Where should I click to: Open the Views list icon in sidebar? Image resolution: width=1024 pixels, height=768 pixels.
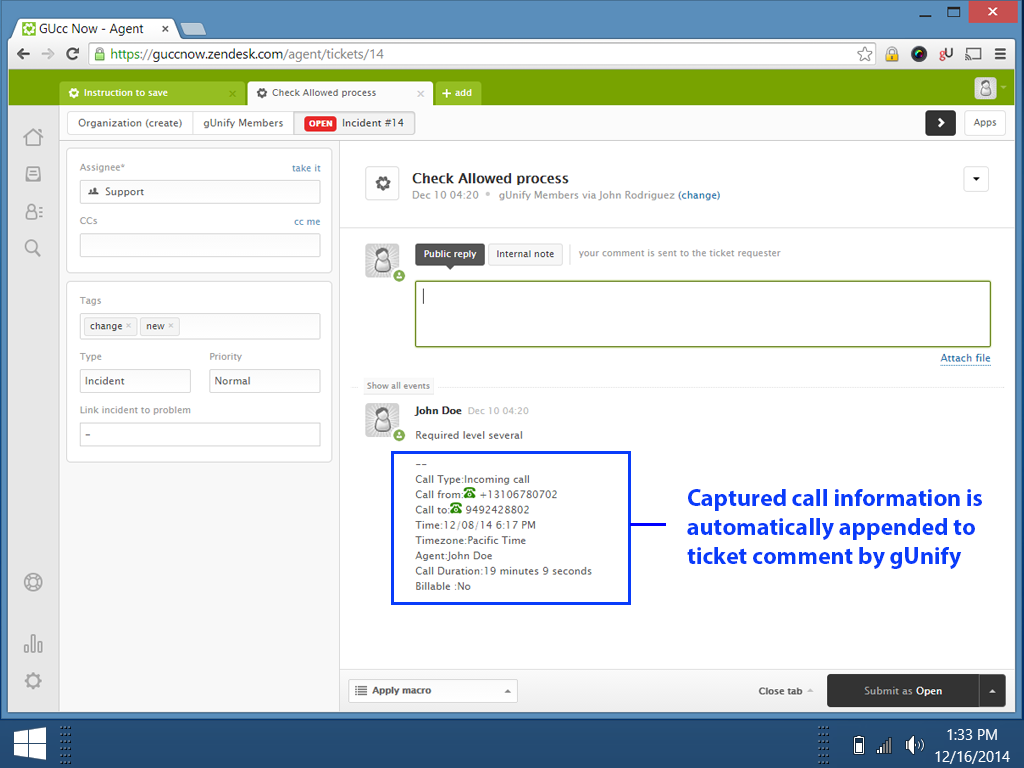pos(33,174)
